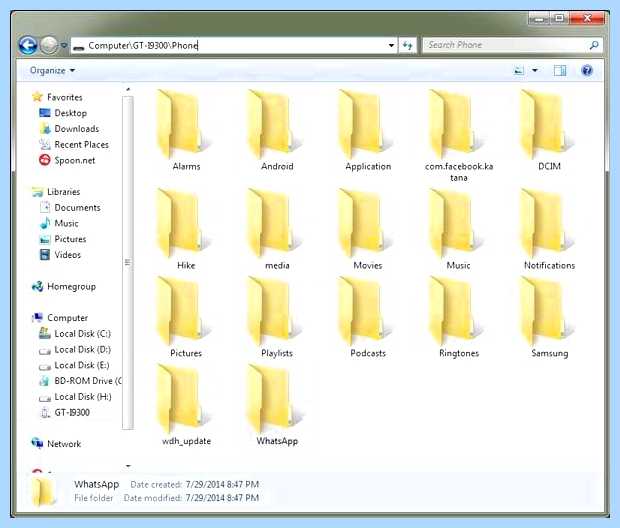Open Spoon.net in the navigation pane
The width and height of the screenshot is (620, 528).
[67, 160]
